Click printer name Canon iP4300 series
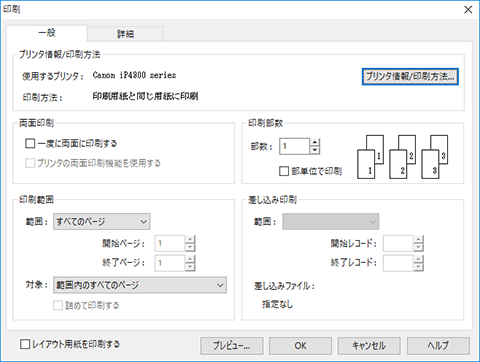 [134, 75]
